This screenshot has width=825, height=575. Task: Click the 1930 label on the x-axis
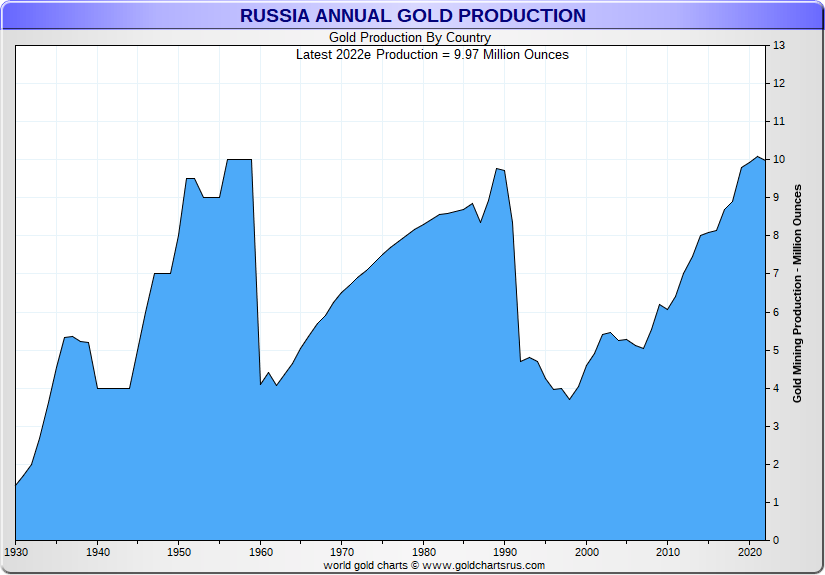16,552
